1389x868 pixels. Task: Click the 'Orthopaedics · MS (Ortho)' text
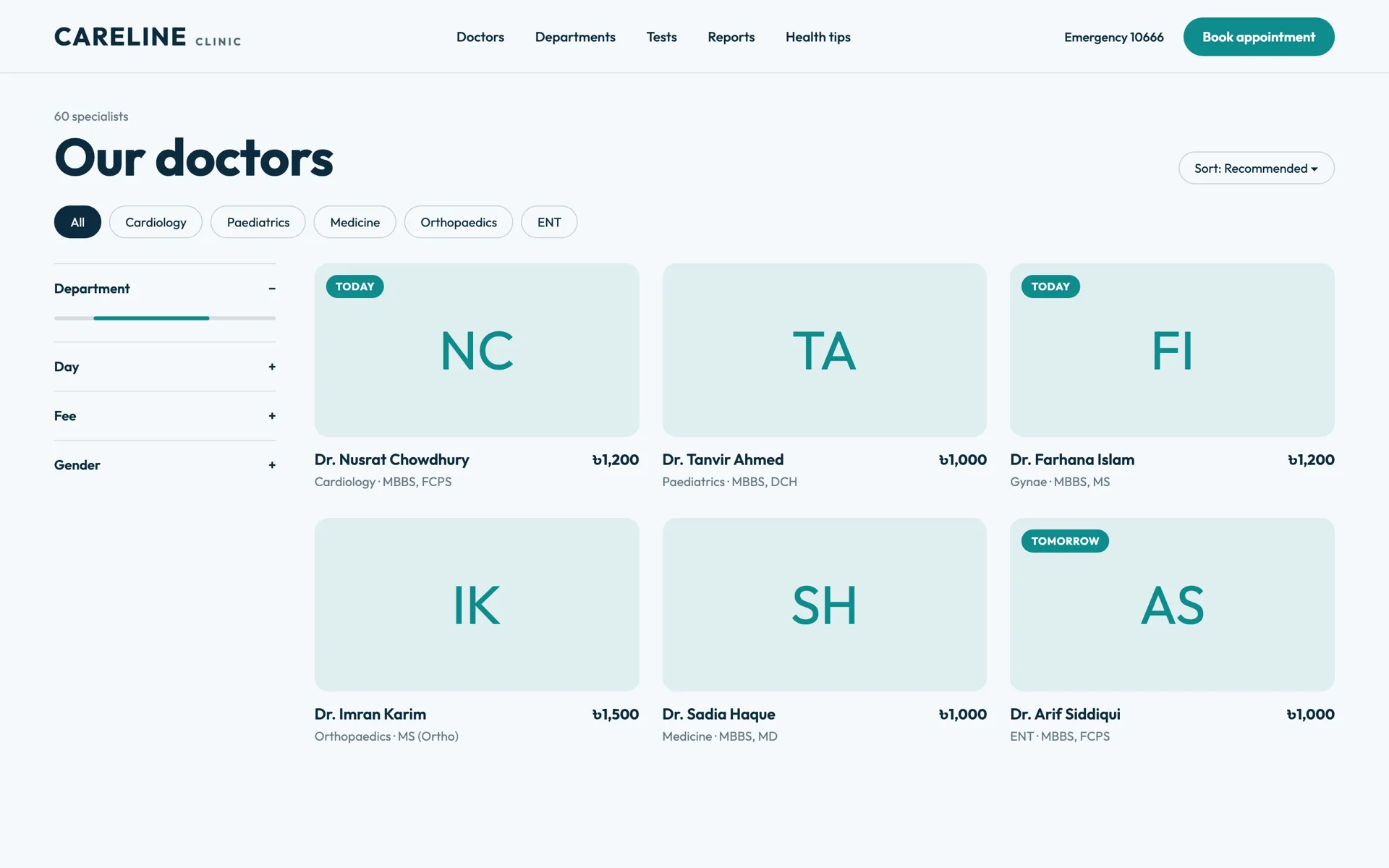point(386,736)
